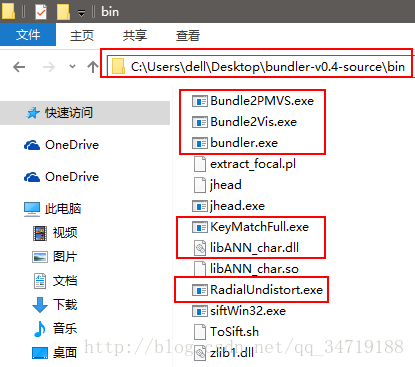Select the zlib1.dll file name
This screenshot has width=415, height=367.
pos(232,353)
